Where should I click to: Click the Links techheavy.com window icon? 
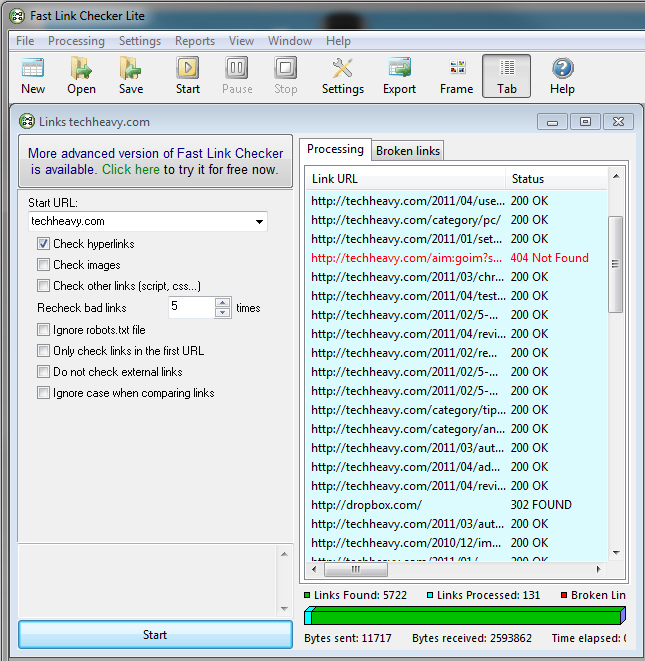tap(27, 121)
